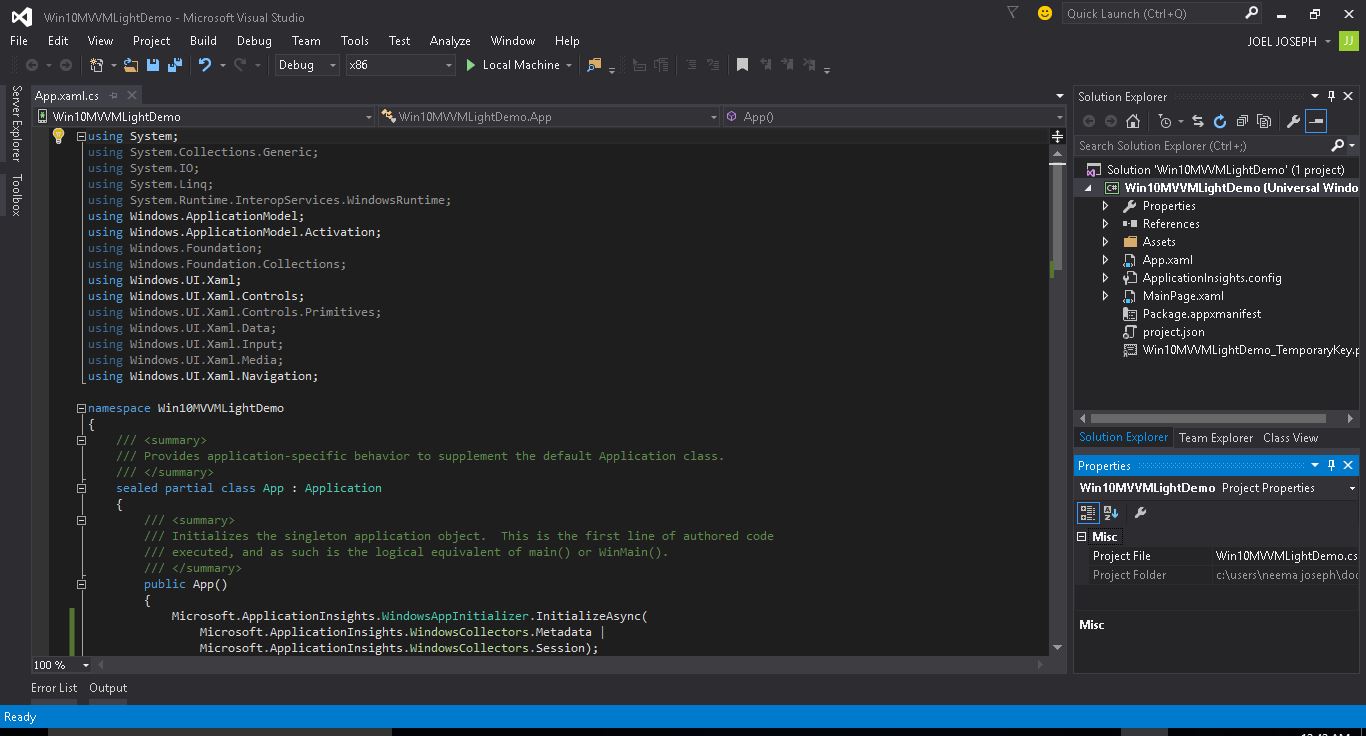The height and width of the screenshot is (736, 1366).
Task: Collapse the Misc category in Properties
Action: pyautogui.click(x=1081, y=537)
